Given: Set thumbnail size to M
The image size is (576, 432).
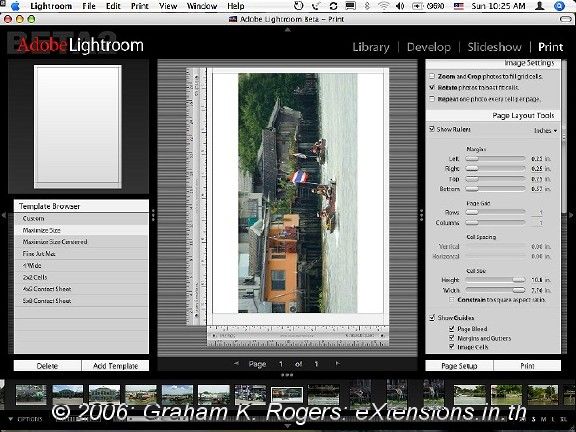Looking at the screenshot, I should (x=543, y=419).
